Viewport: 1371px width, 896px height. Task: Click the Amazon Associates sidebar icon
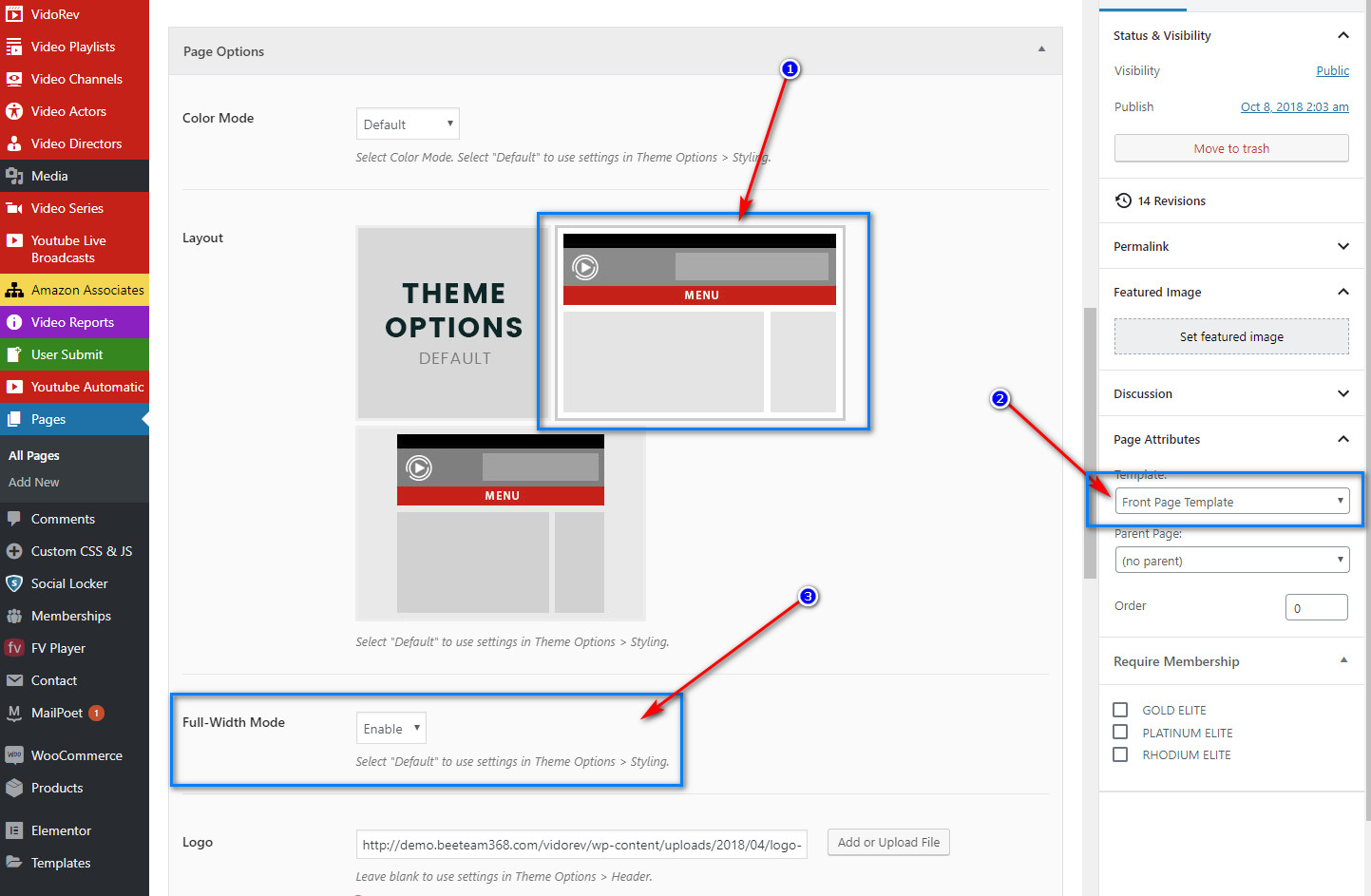point(14,291)
